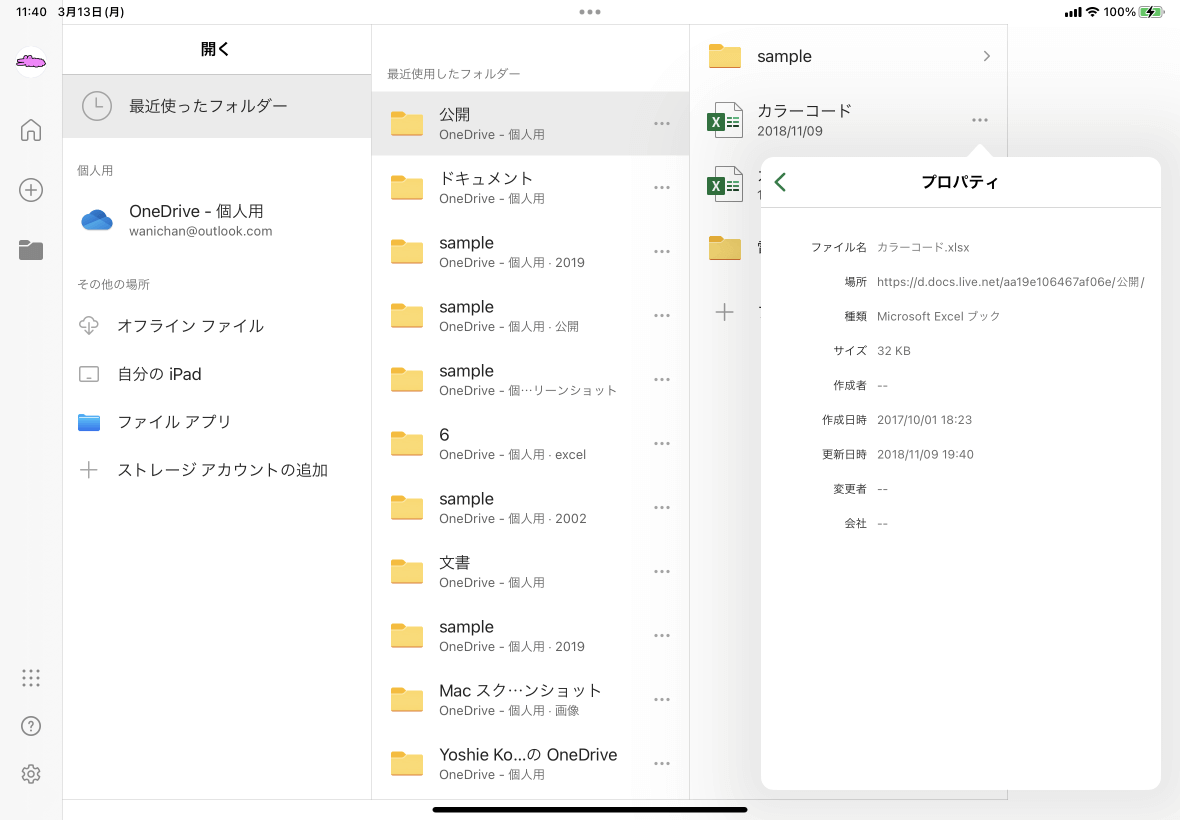
Task: Select オフライン ファイル location
Action: tap(217, 326)
